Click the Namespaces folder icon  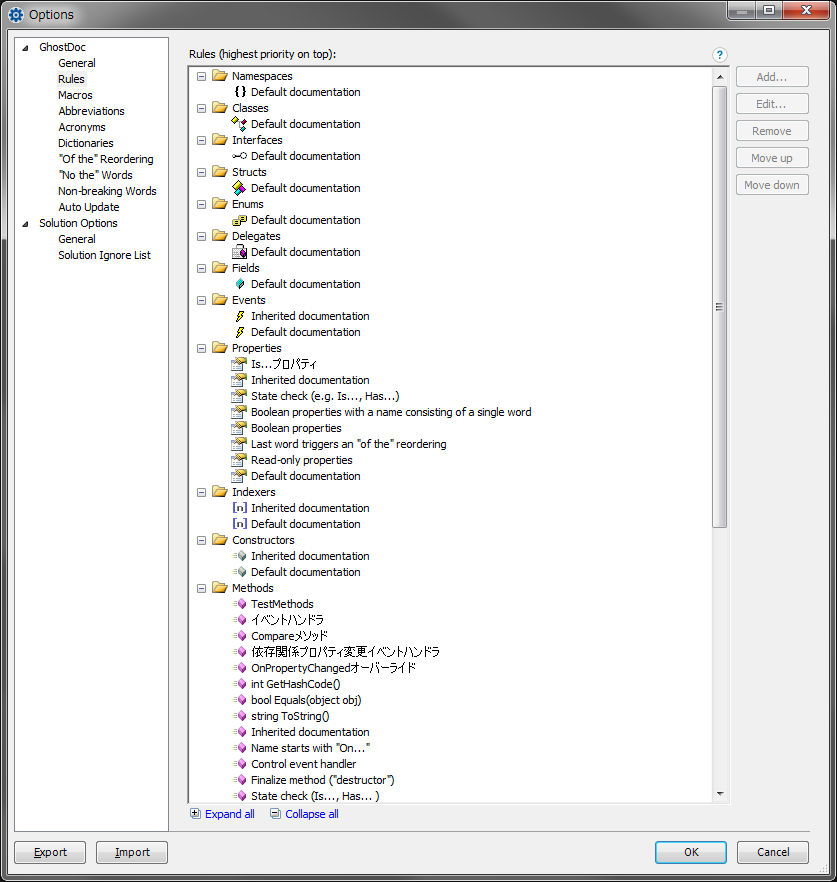click(219, 75)
